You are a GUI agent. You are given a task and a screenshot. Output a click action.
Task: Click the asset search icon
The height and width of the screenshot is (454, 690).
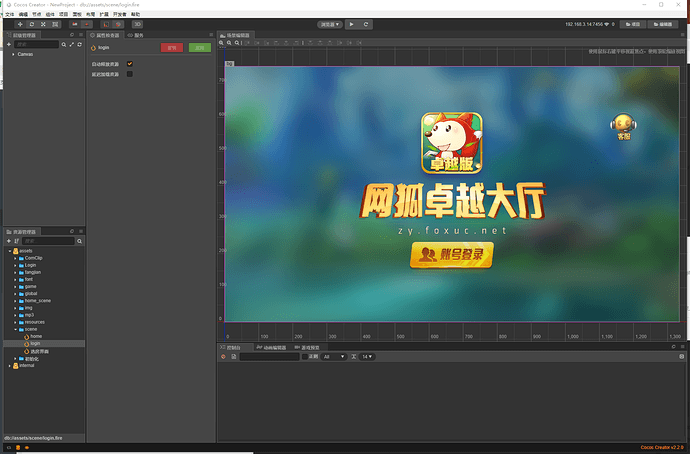tap(79, 241)
